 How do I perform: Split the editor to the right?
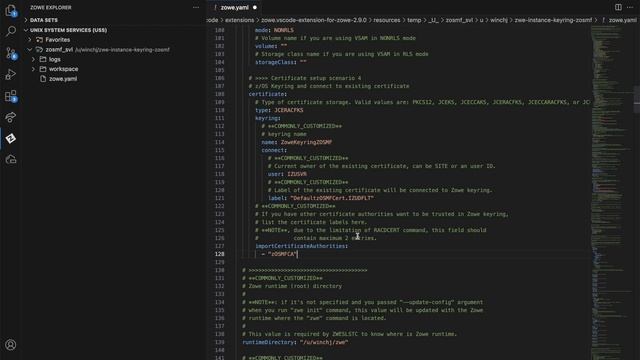(x=618, y=7)
